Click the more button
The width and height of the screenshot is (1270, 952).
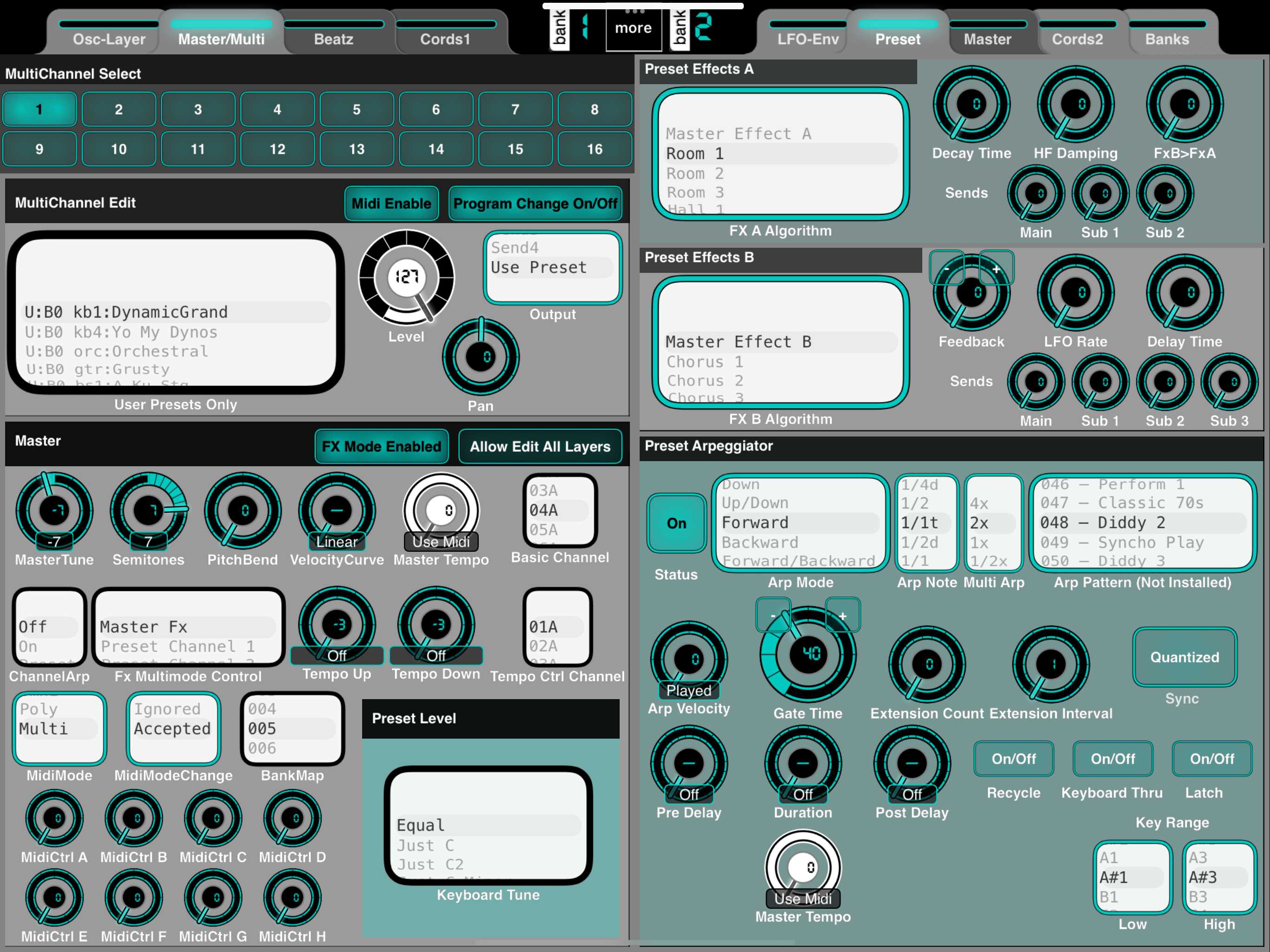(x=633, y=28)
